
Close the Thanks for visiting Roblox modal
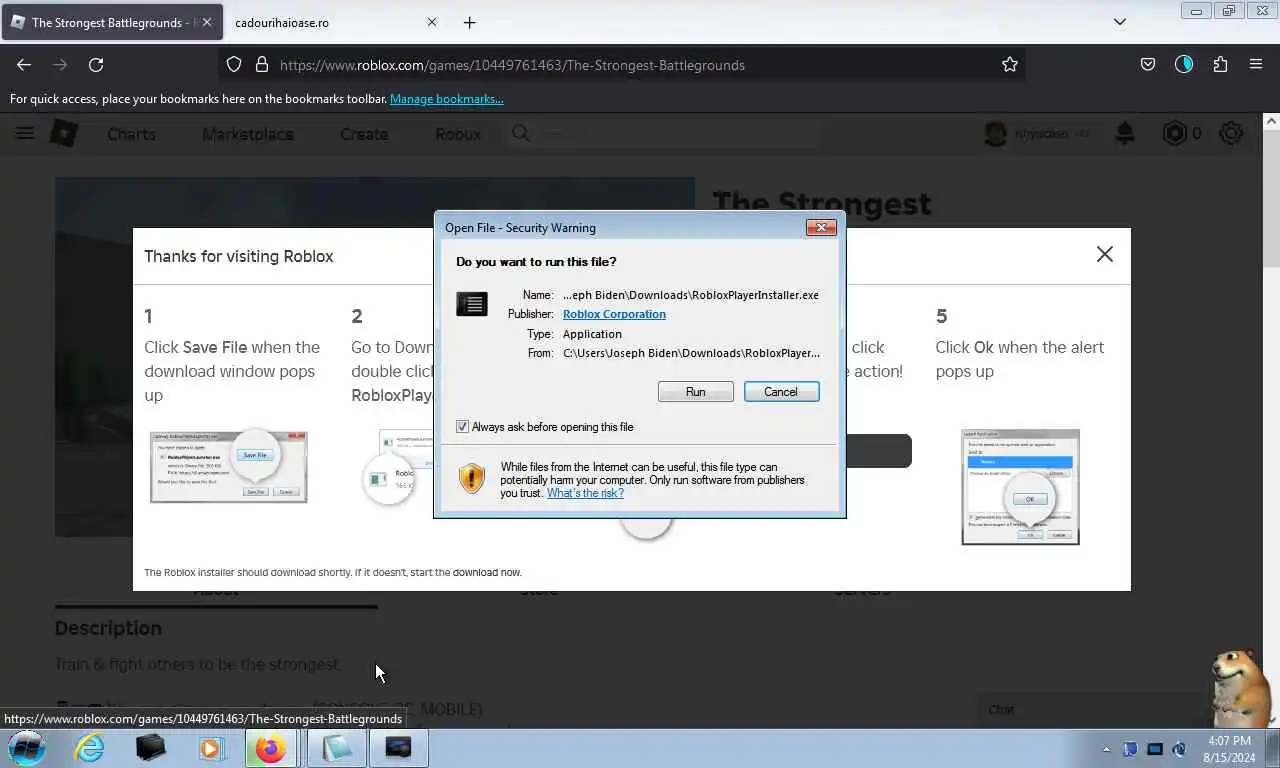point(1105,254)
